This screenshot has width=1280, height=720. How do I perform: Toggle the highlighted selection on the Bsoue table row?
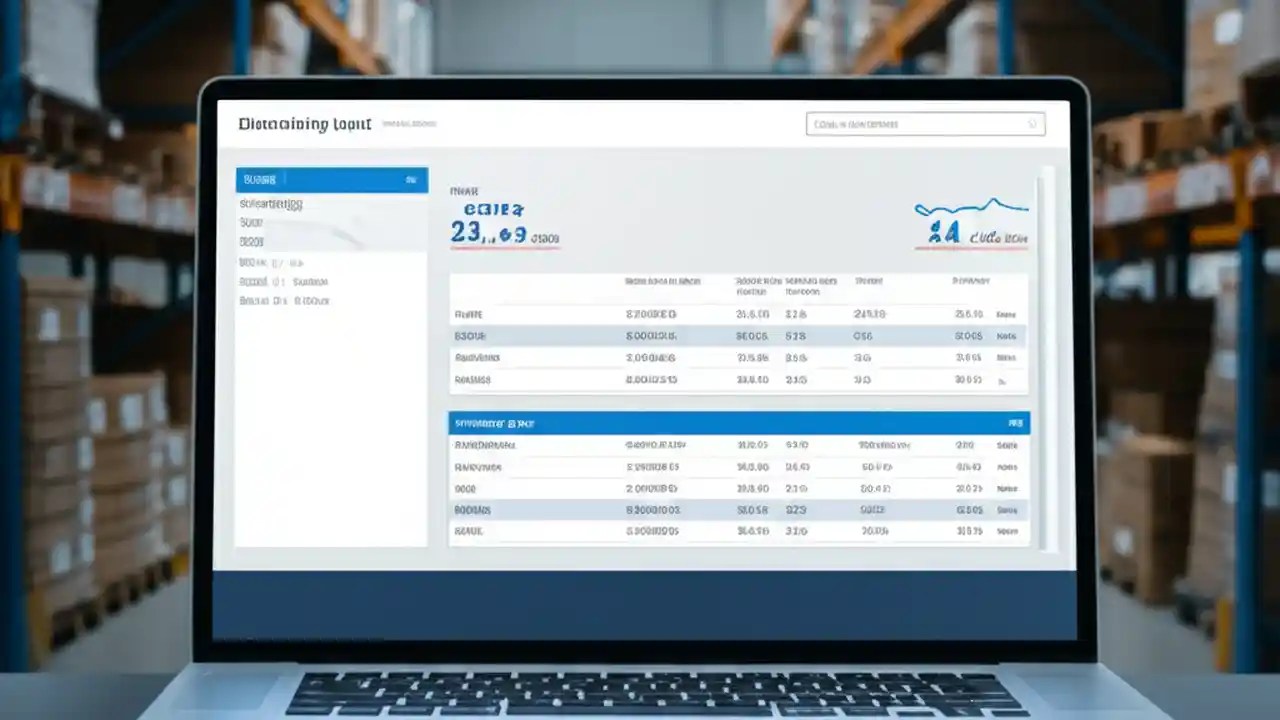point(740,336)
